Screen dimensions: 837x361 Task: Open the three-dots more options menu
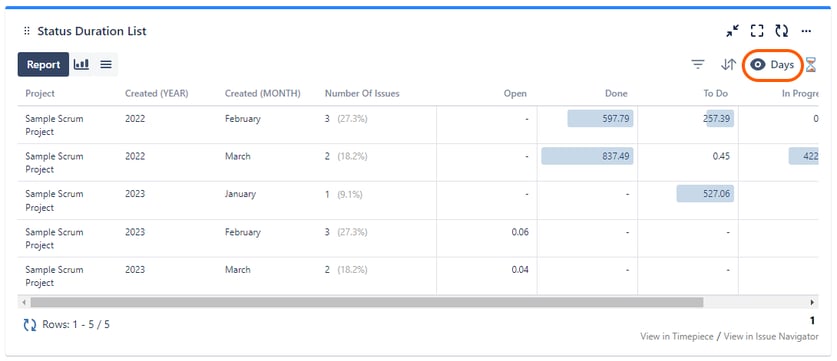click(x=807, y=31)
